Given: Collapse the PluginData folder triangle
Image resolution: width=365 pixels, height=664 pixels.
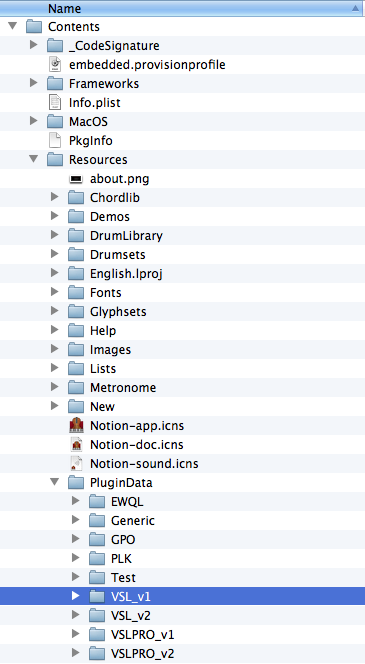Looking at the screenshot, I should (55, 482).
